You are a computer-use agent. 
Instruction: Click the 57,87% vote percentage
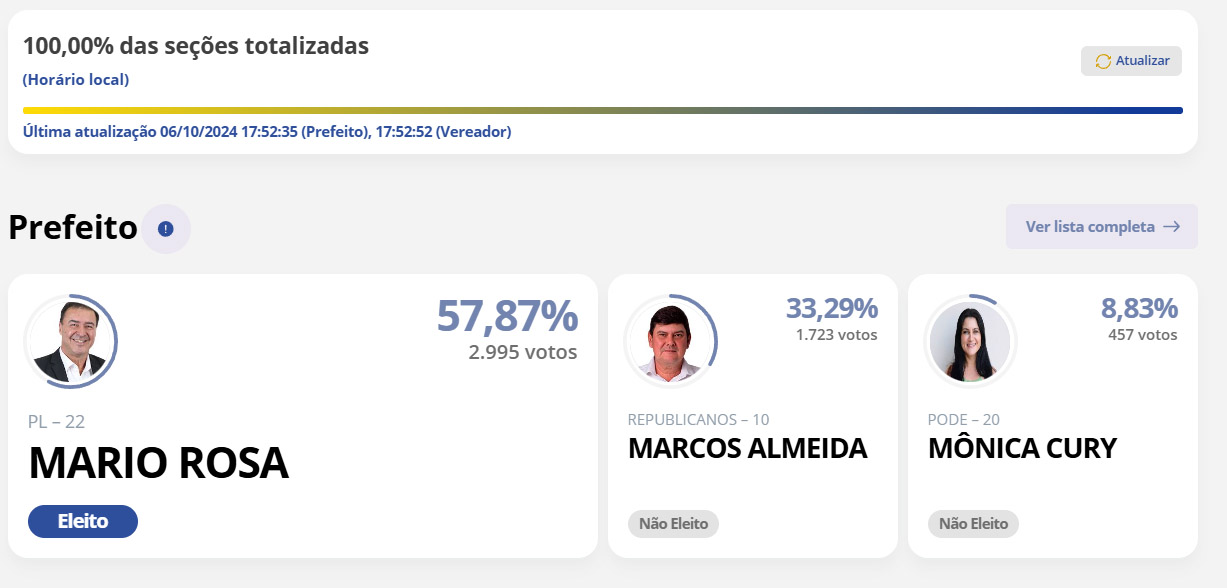click(507, 316)
